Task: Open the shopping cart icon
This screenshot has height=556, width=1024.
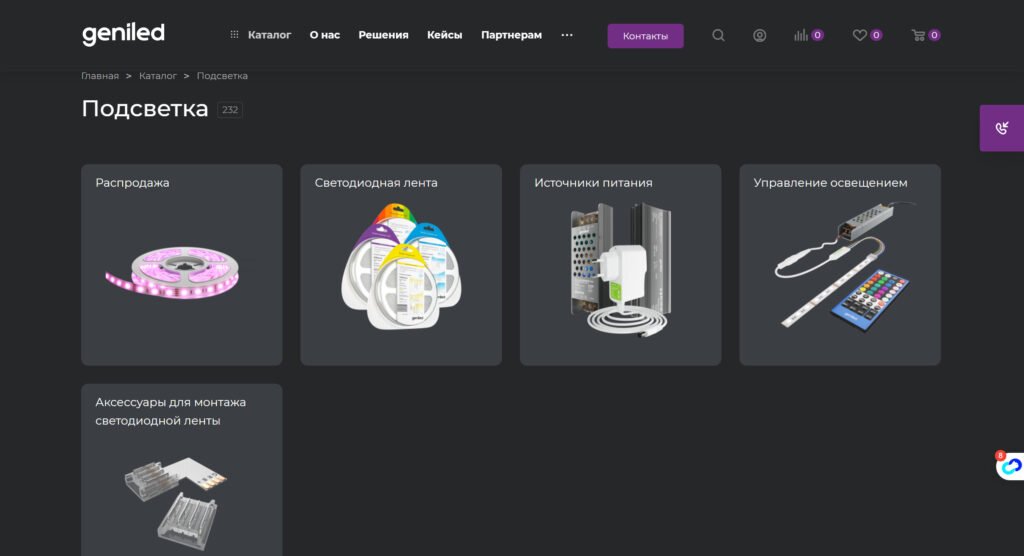Action: pyautogui.click(x=918, y=35)
